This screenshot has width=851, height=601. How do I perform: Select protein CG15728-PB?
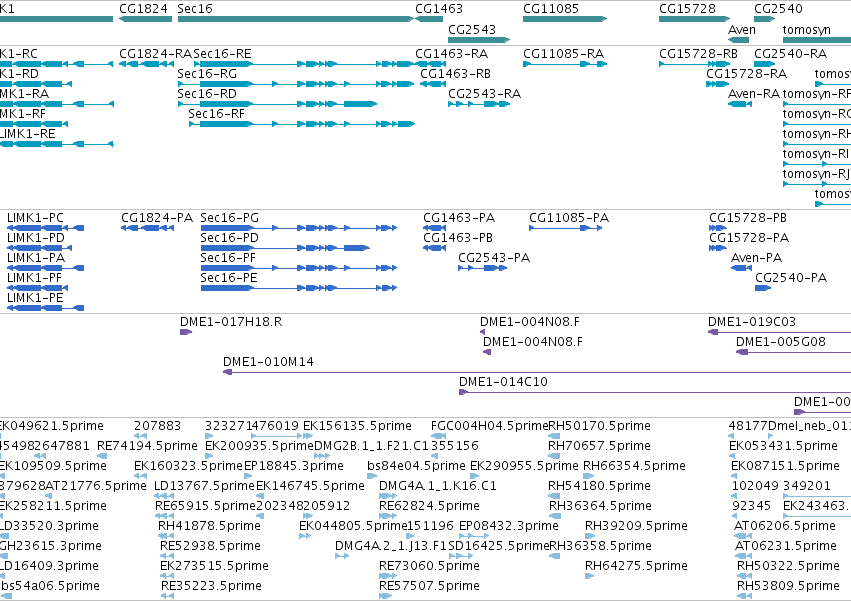pyautogui.click(x=748, y=218)
